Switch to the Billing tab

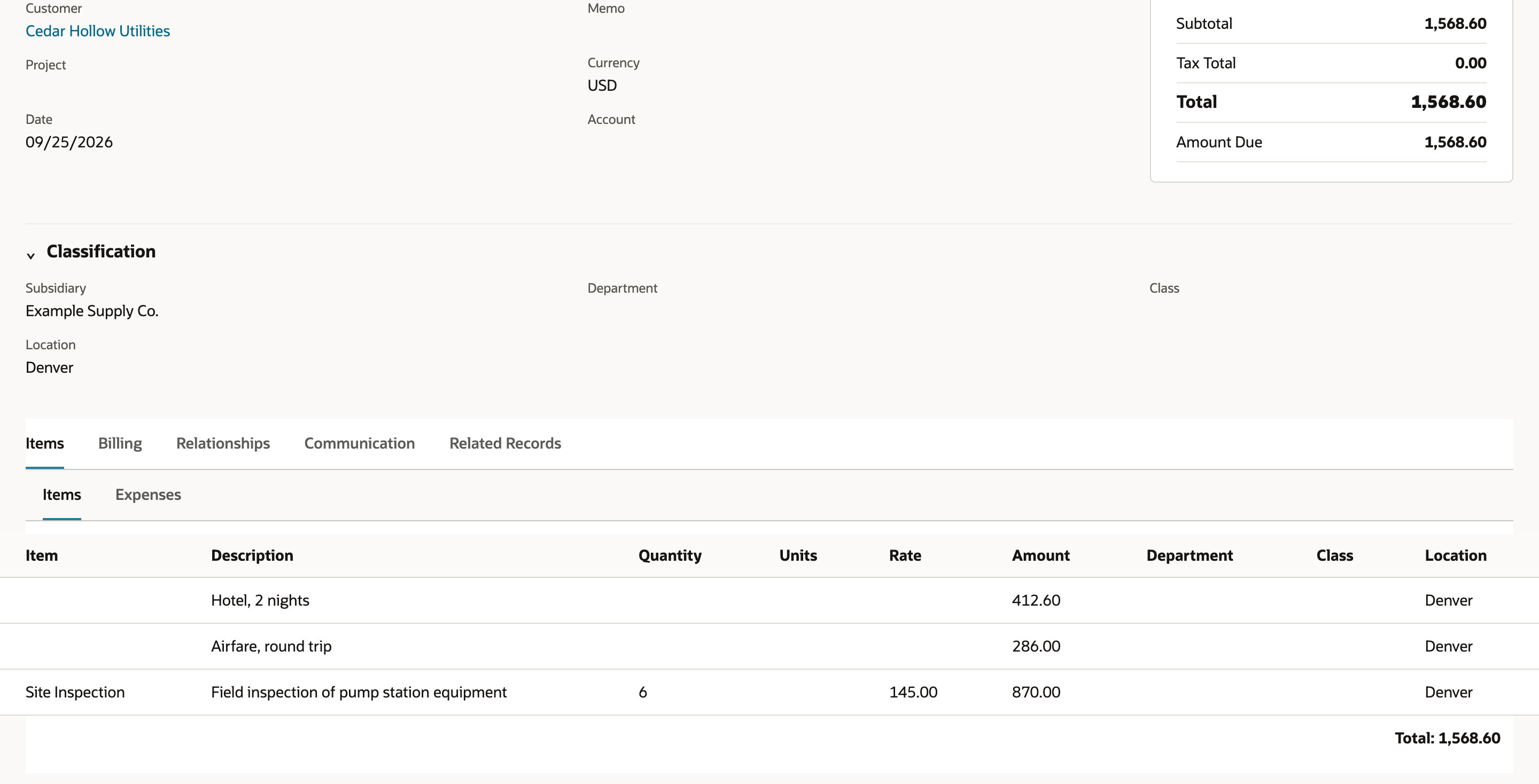tap(120, 443)
